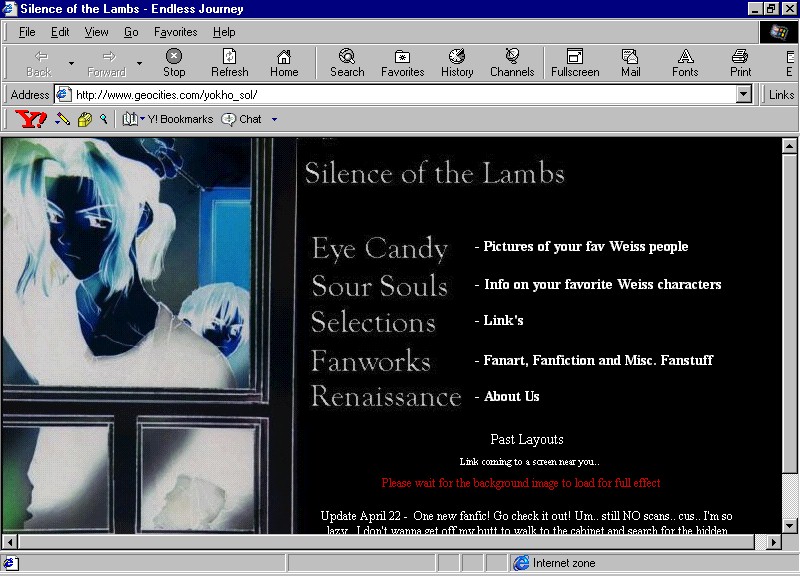
Task: Click 'Link coming to a screen near you..' text
Action: (529, 462)
